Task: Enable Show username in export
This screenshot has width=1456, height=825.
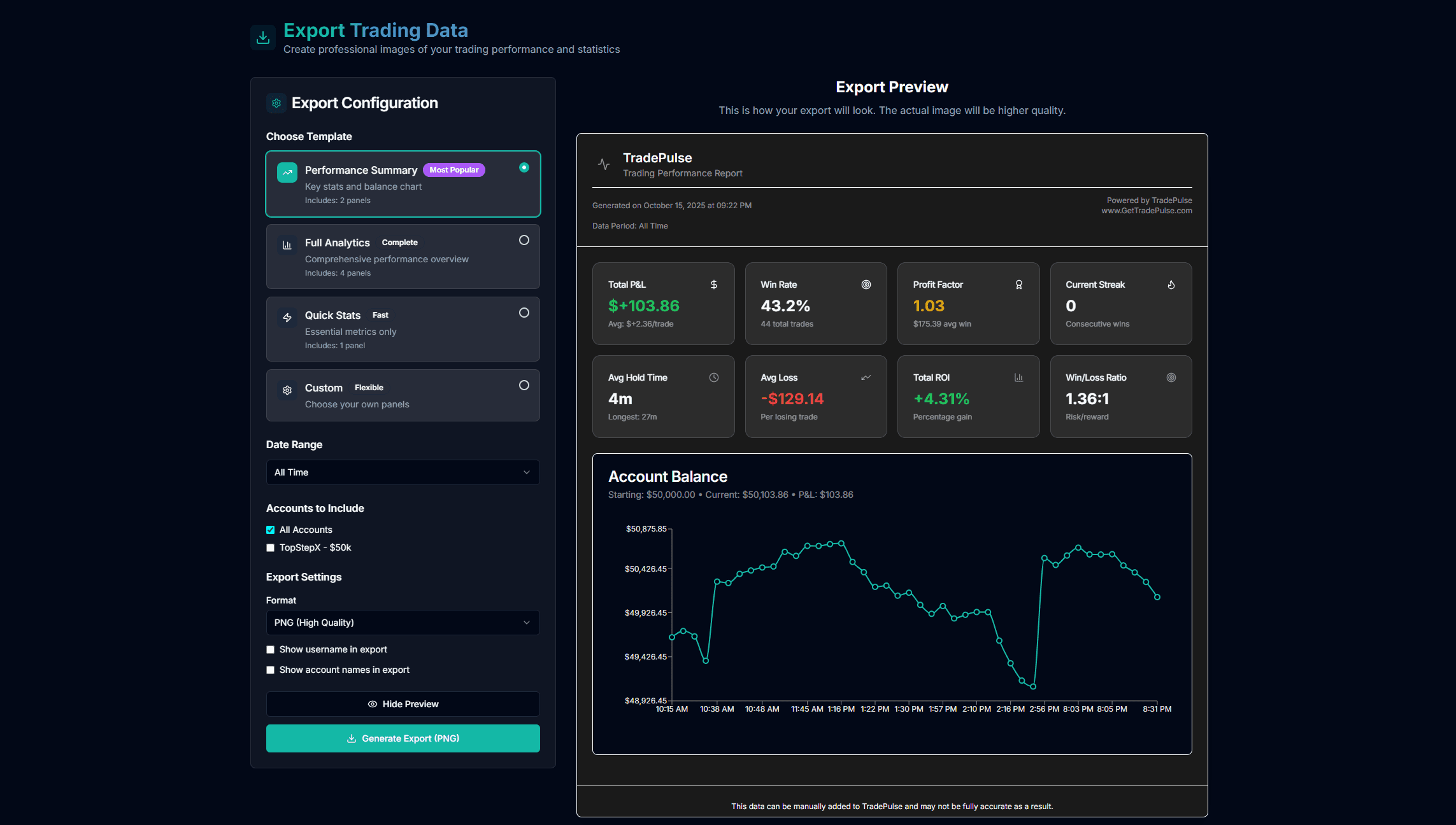Action: click(x=271, y=649)
